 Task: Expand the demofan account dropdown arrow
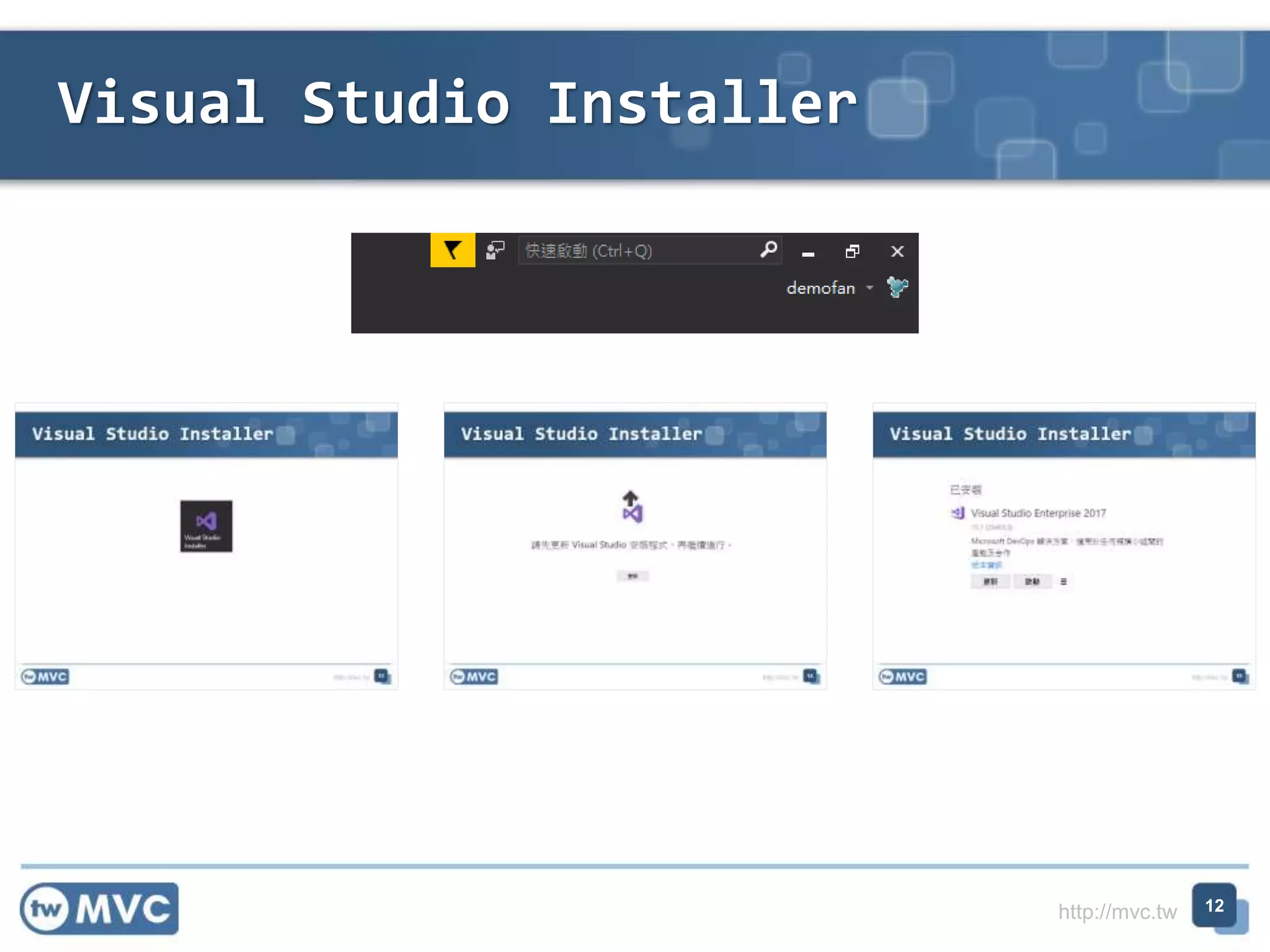(x=869, y=288)
